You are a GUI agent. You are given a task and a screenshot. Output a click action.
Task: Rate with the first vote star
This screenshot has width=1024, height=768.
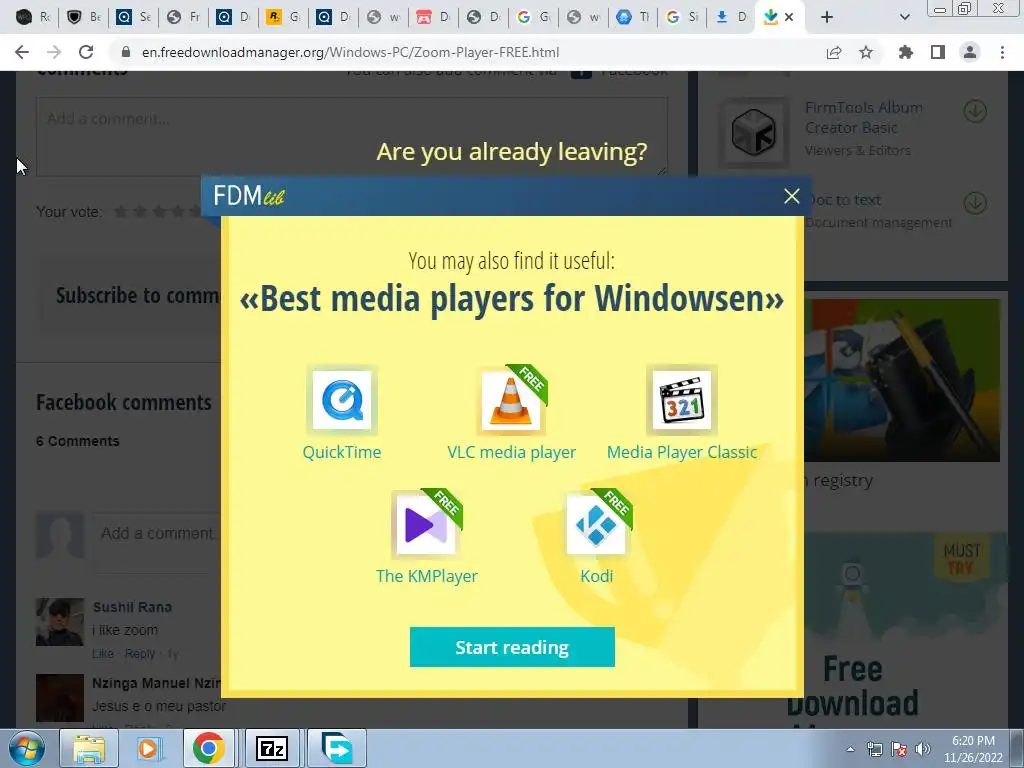pos(120,212)
